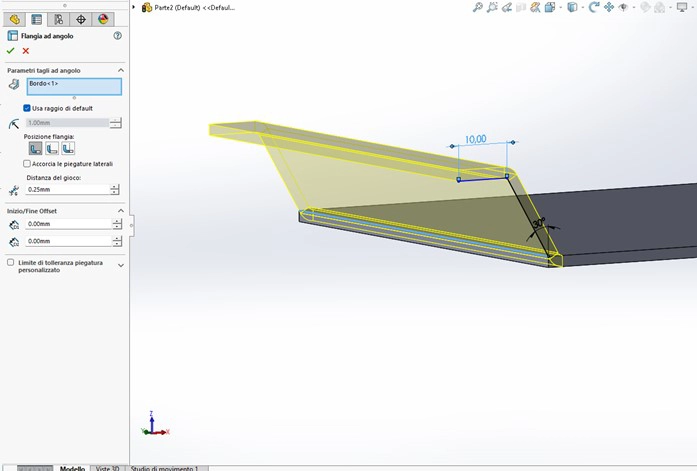Enable Accorcia le piegature laterali
The height and width of the screenshot is (471, 697).
tap(27, 163)
